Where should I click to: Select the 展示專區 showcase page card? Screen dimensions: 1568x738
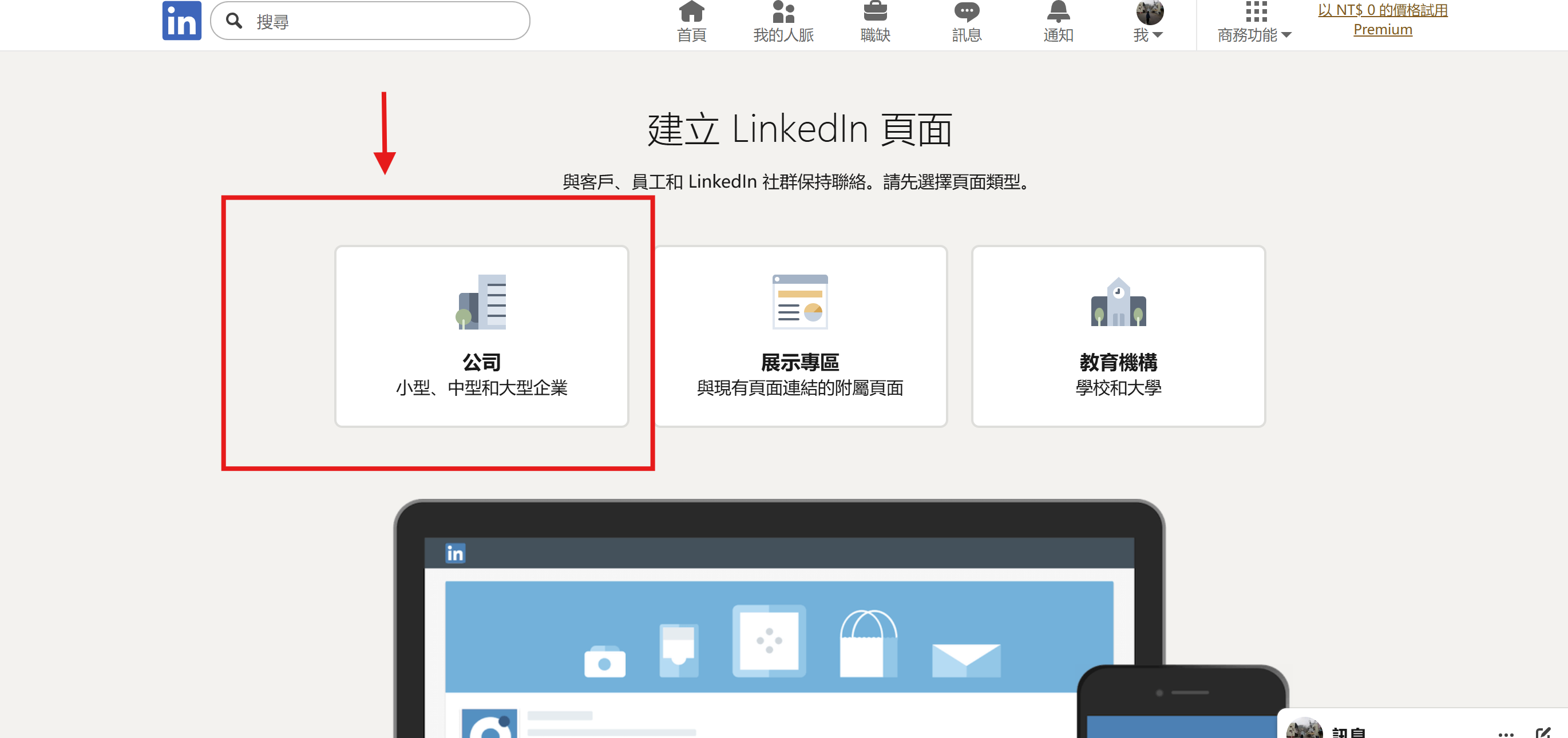click(x=800, y=336)
